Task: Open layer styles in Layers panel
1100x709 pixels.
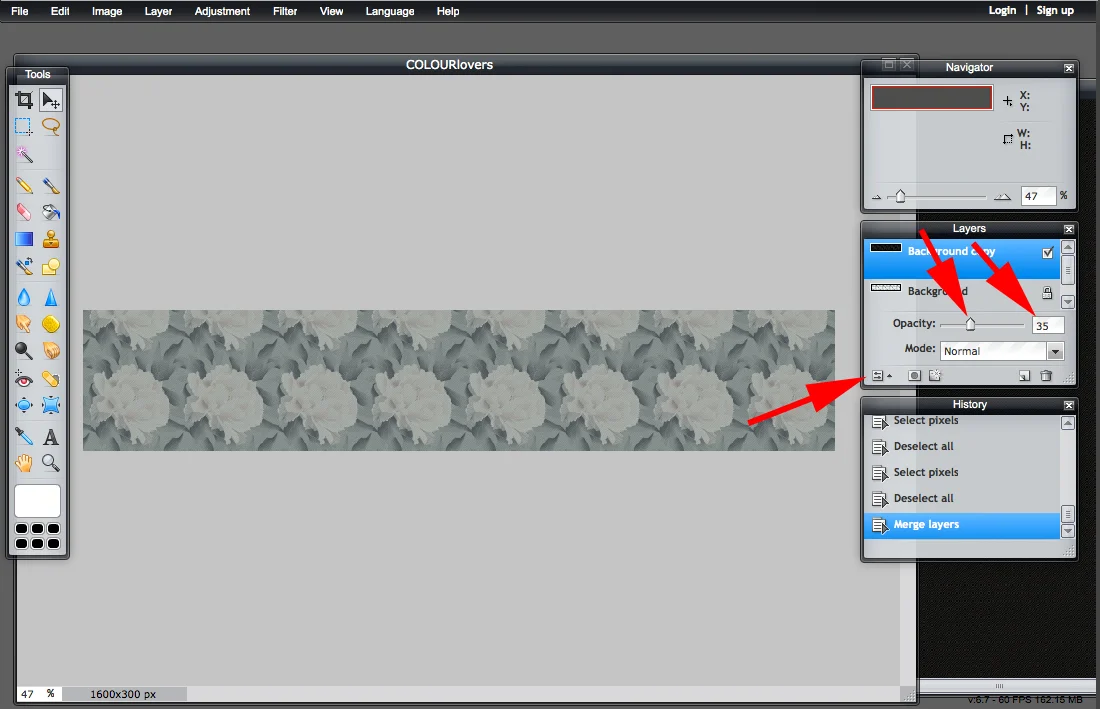Action: [x=935, y=376]
